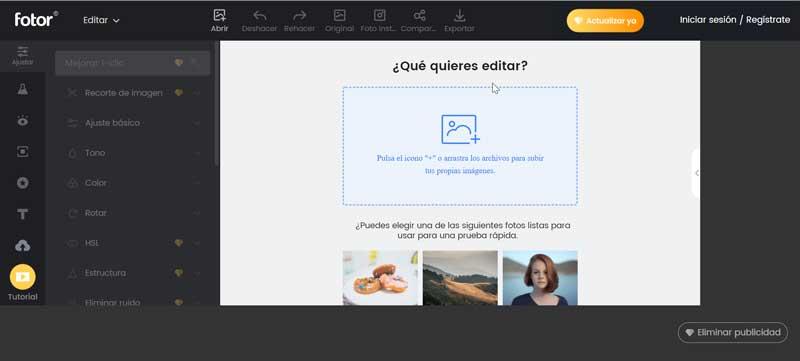This screenshot has height=361, width=800.
Task: Click the Recorte de imagen premium diamond badge
Action: tap(179, 93)
